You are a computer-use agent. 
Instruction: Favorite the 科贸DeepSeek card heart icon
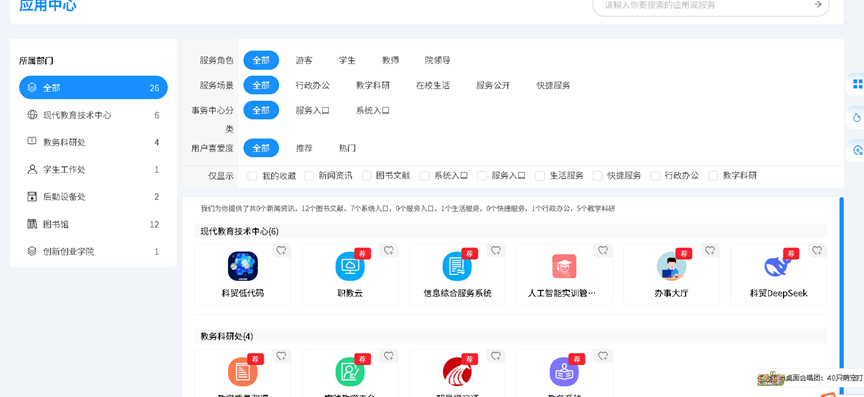click(x=817, y=251)
